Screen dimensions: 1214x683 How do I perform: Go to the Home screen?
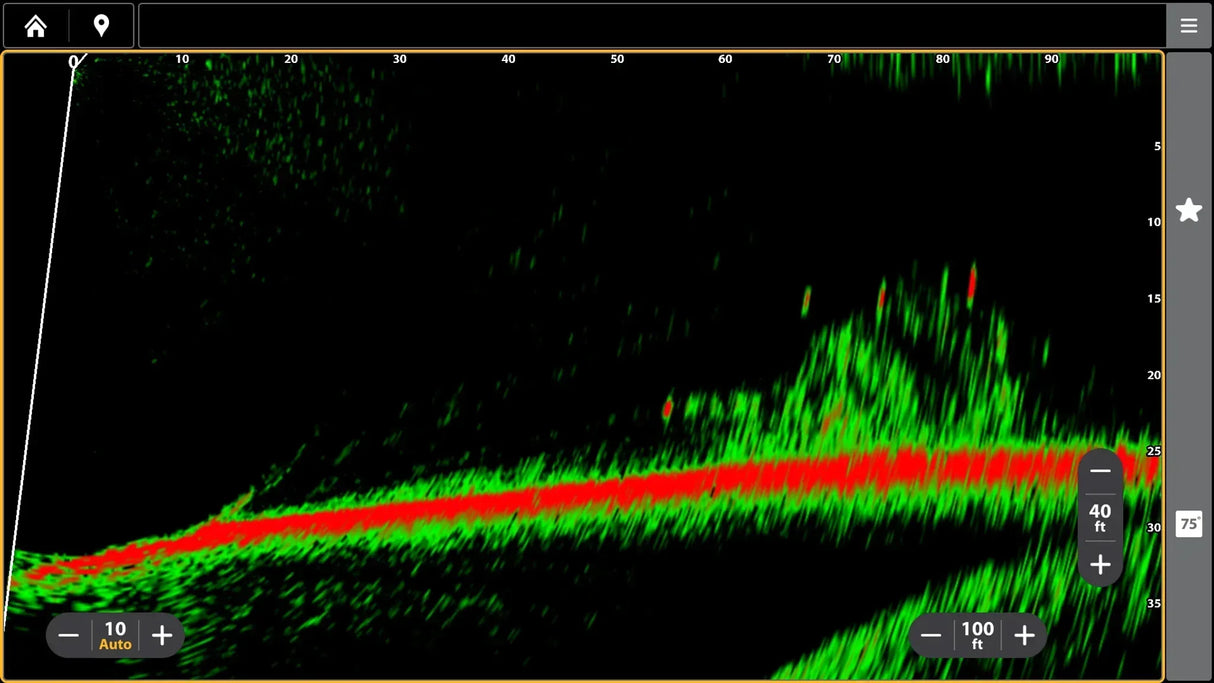click(35, 25)
